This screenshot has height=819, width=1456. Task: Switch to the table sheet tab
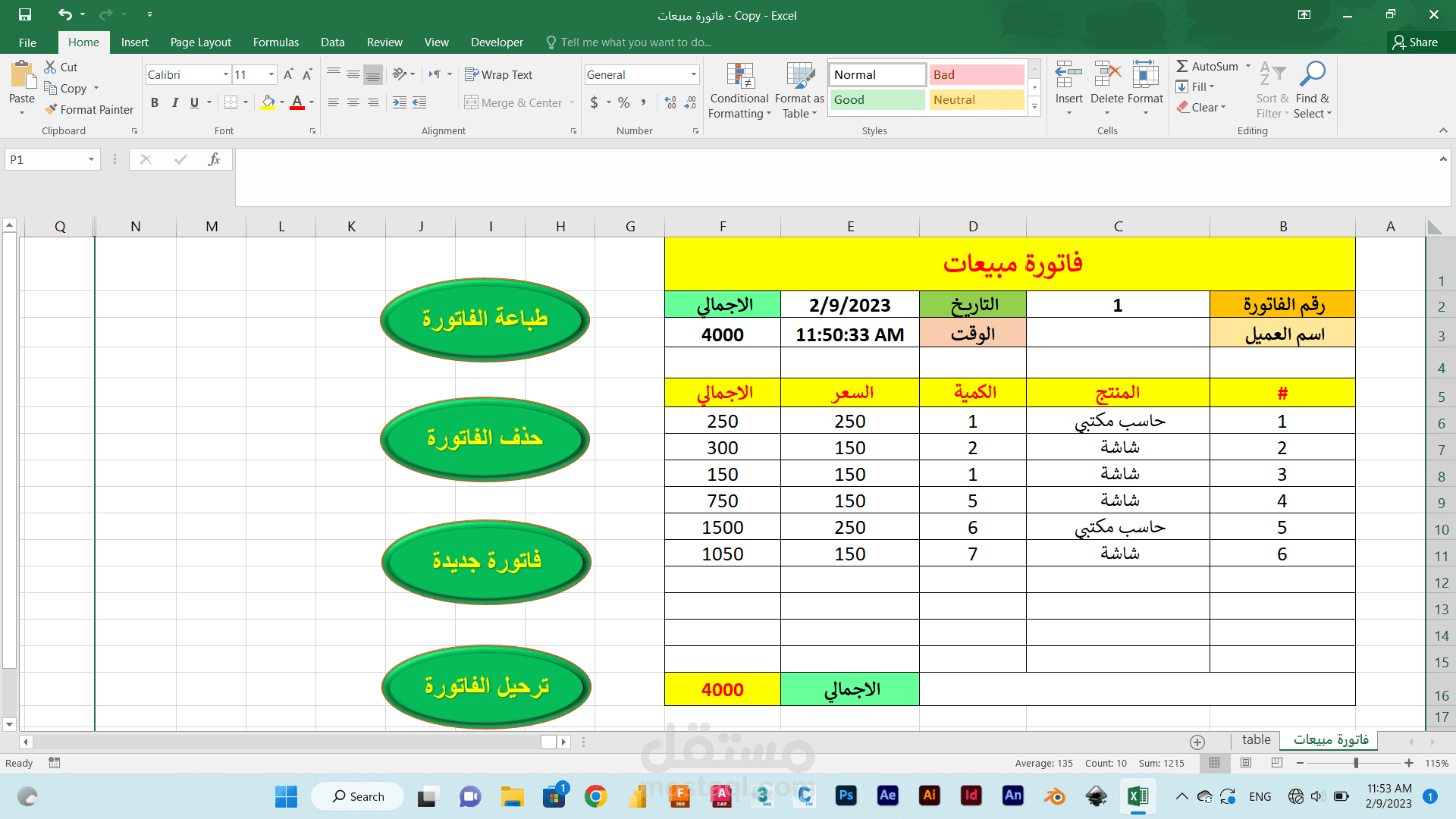1256,739
